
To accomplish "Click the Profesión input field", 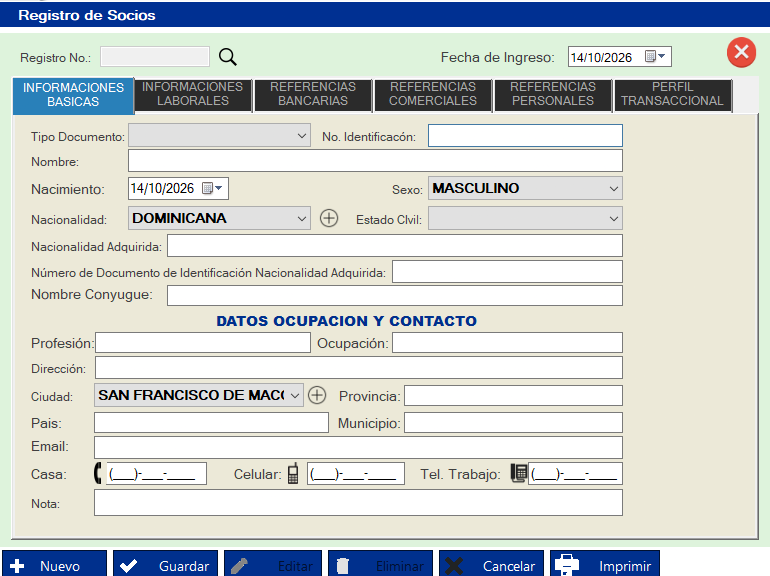I will point(203,342).
